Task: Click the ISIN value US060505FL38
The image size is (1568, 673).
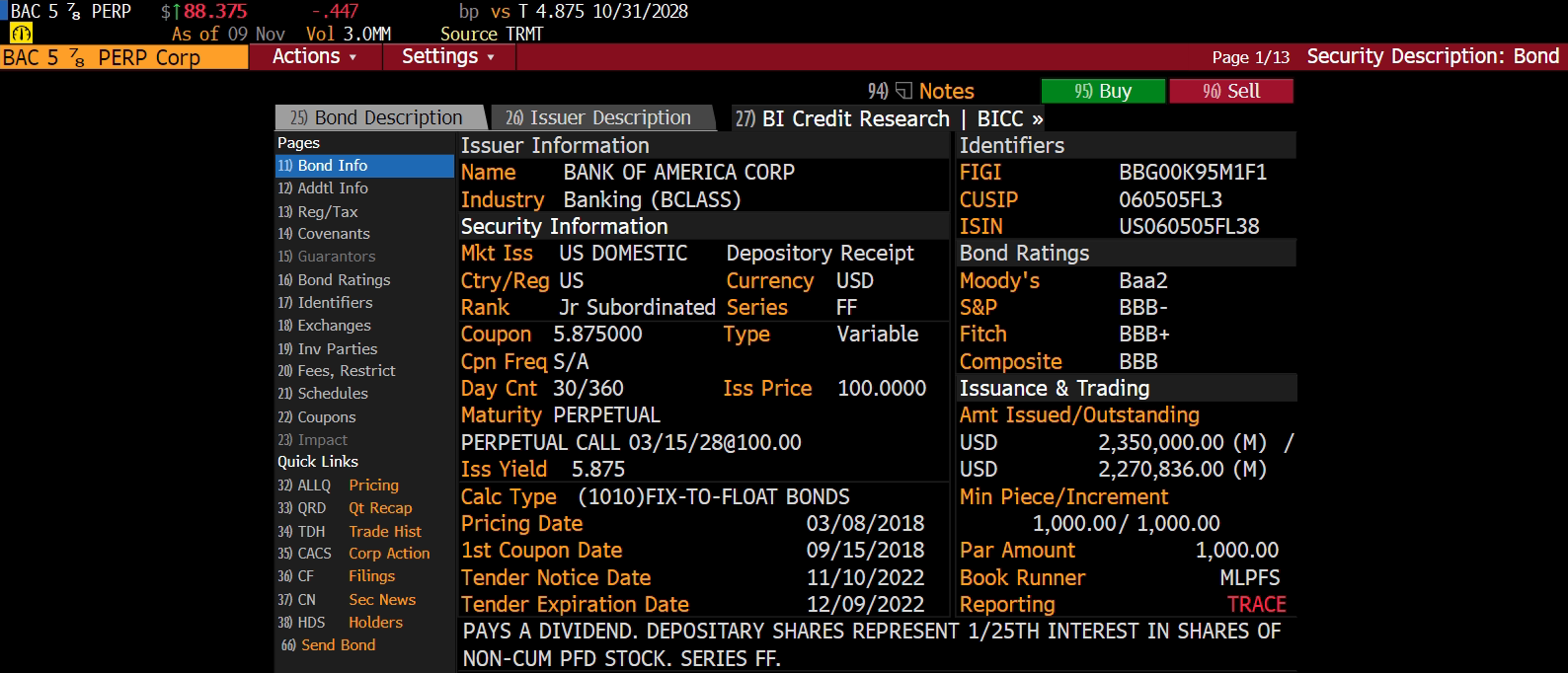Action: [1189, 227]
